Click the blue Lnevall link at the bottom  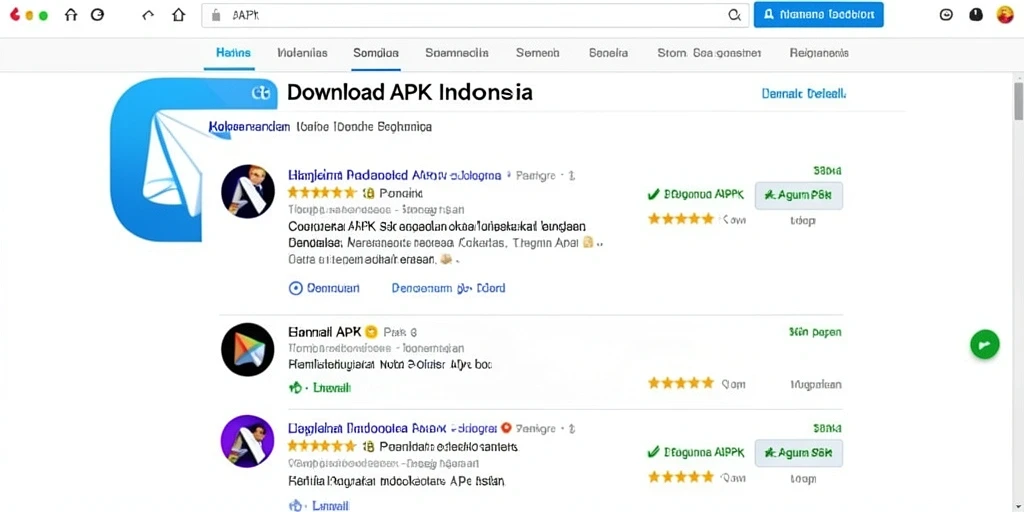point(319,505)
